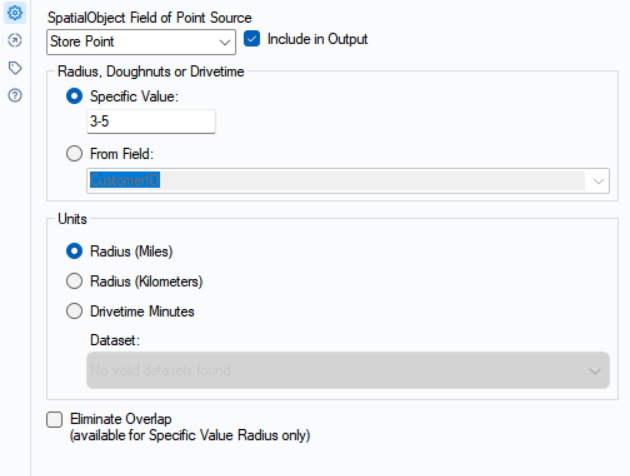Uncheck the Include in Output checkbox
Viewport: 630px width, 476px height.
252,40
